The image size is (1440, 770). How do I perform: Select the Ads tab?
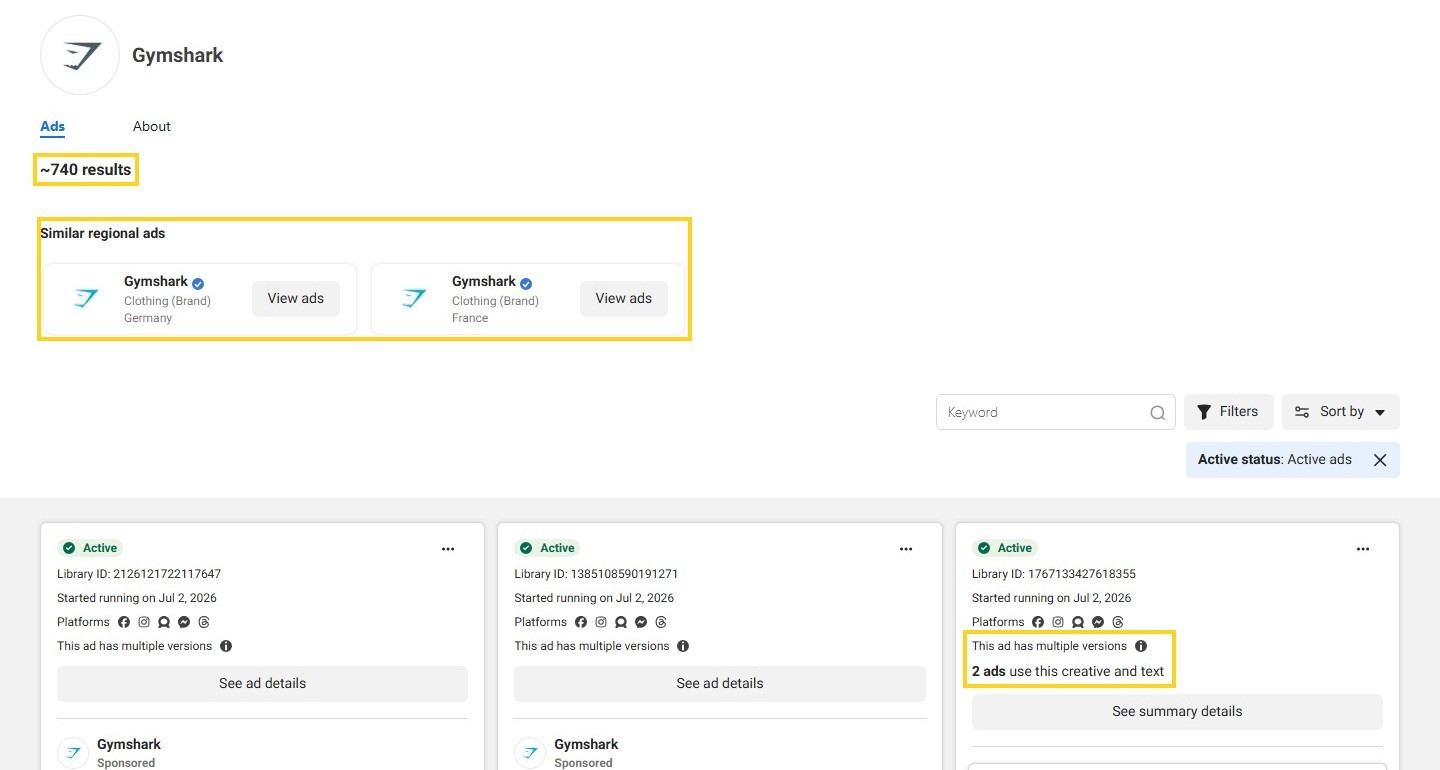pos(53,126)
